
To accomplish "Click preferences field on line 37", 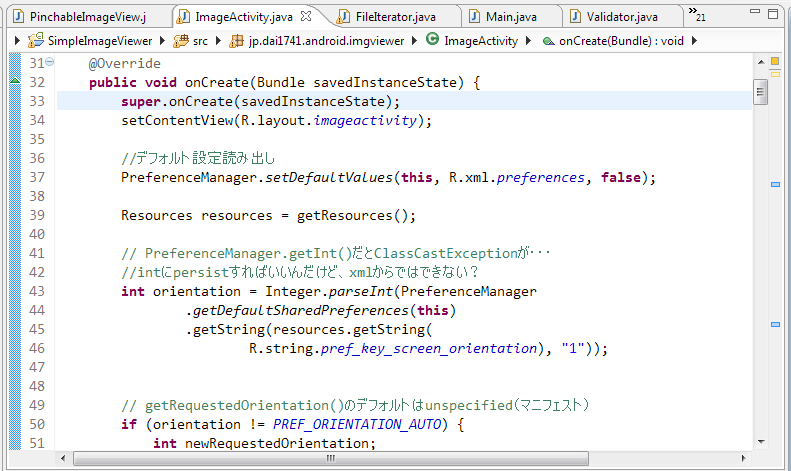I will pos(541,178).
